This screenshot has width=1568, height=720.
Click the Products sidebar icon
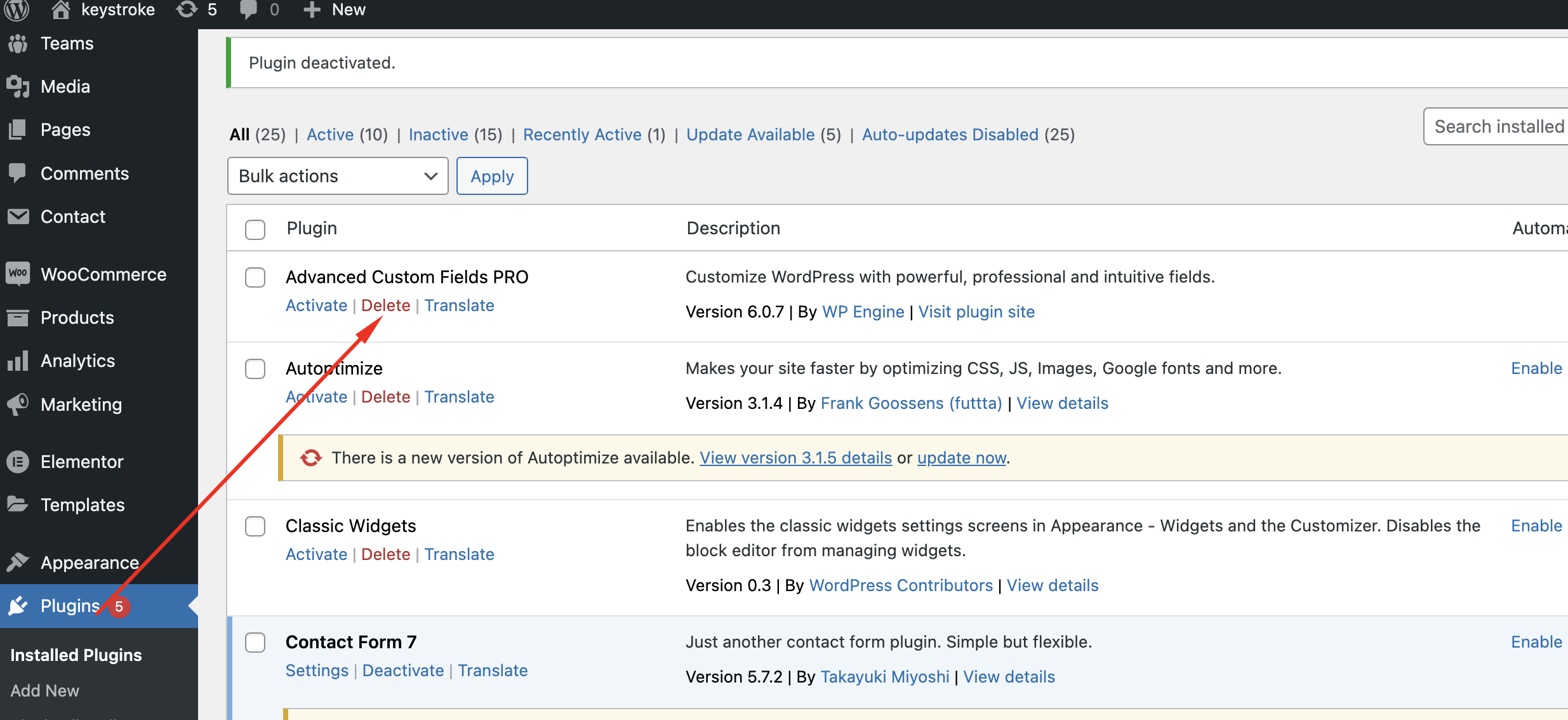click(18, 317)
